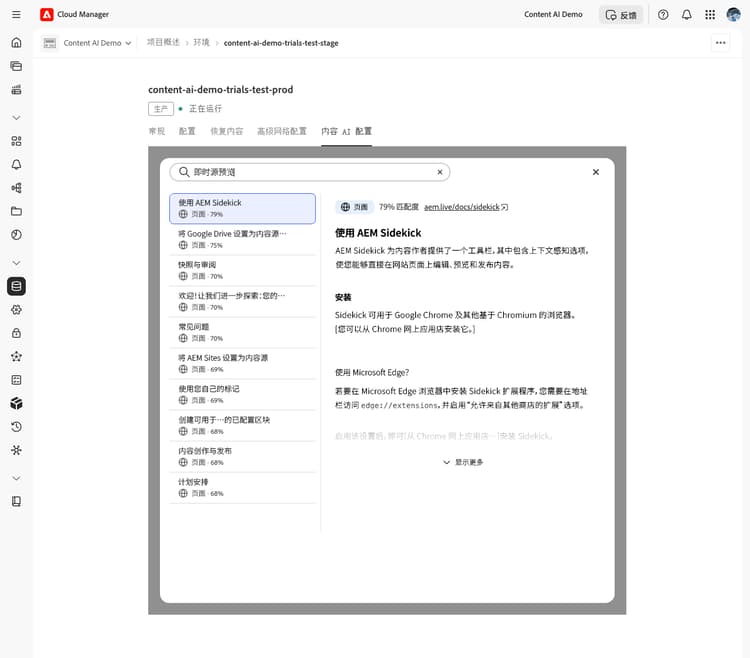This screenshot has height=658, width=750.
Task: Open the hierarchy tree sidebar icon
Action: [x=16, y=188]
